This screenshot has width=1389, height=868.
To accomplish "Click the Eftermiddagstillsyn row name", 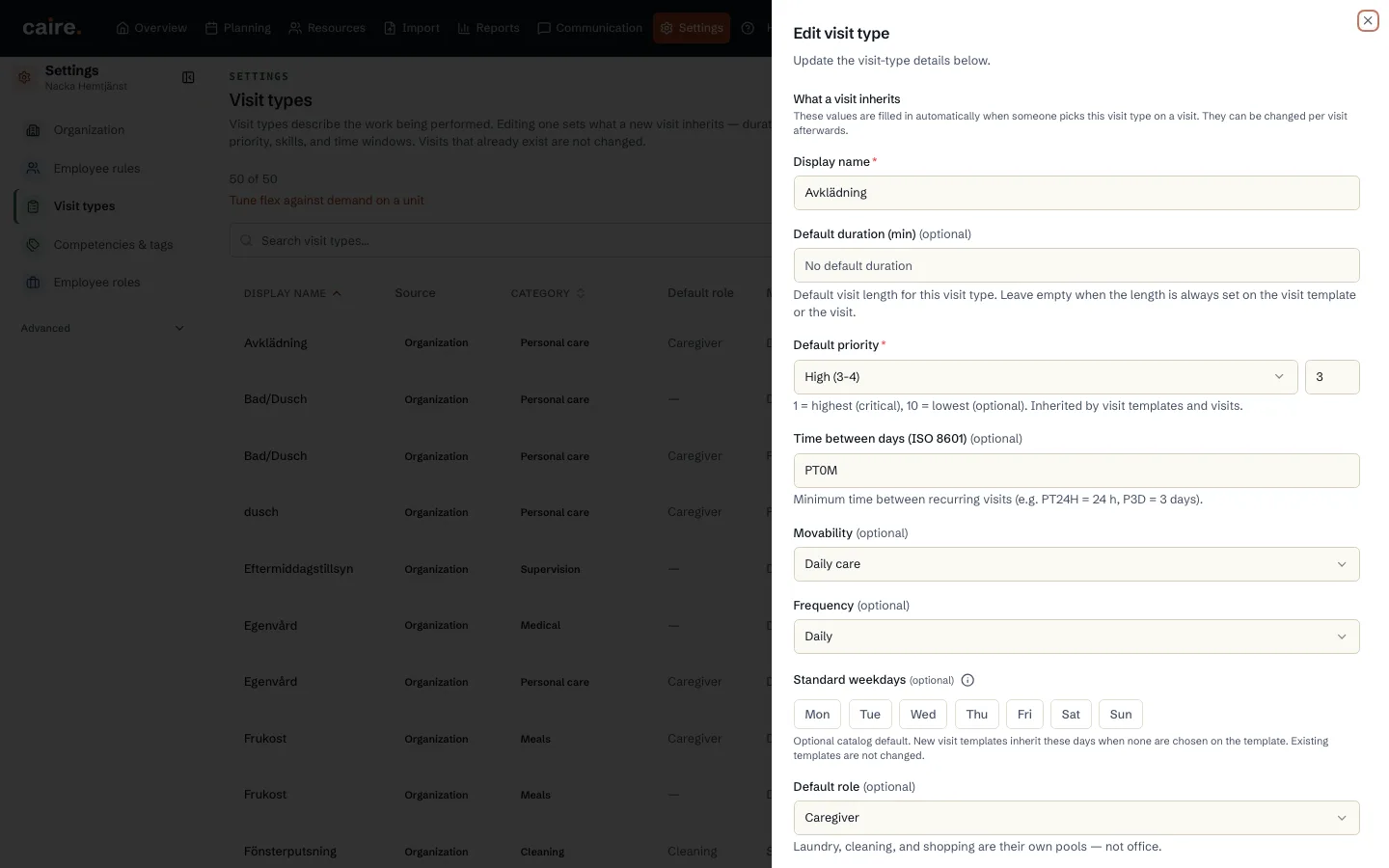I will [298, 569].
